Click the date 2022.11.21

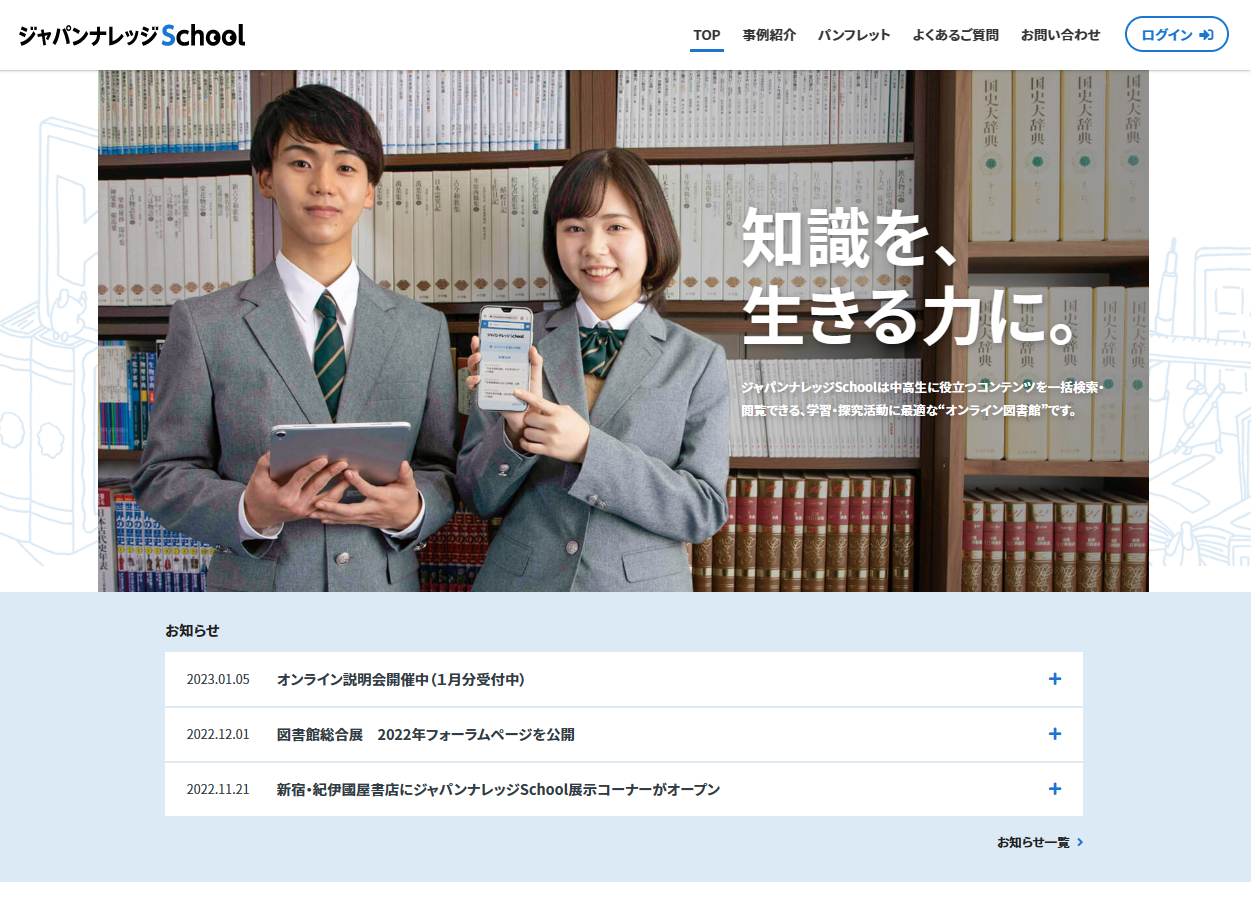[x=218, y=790]
